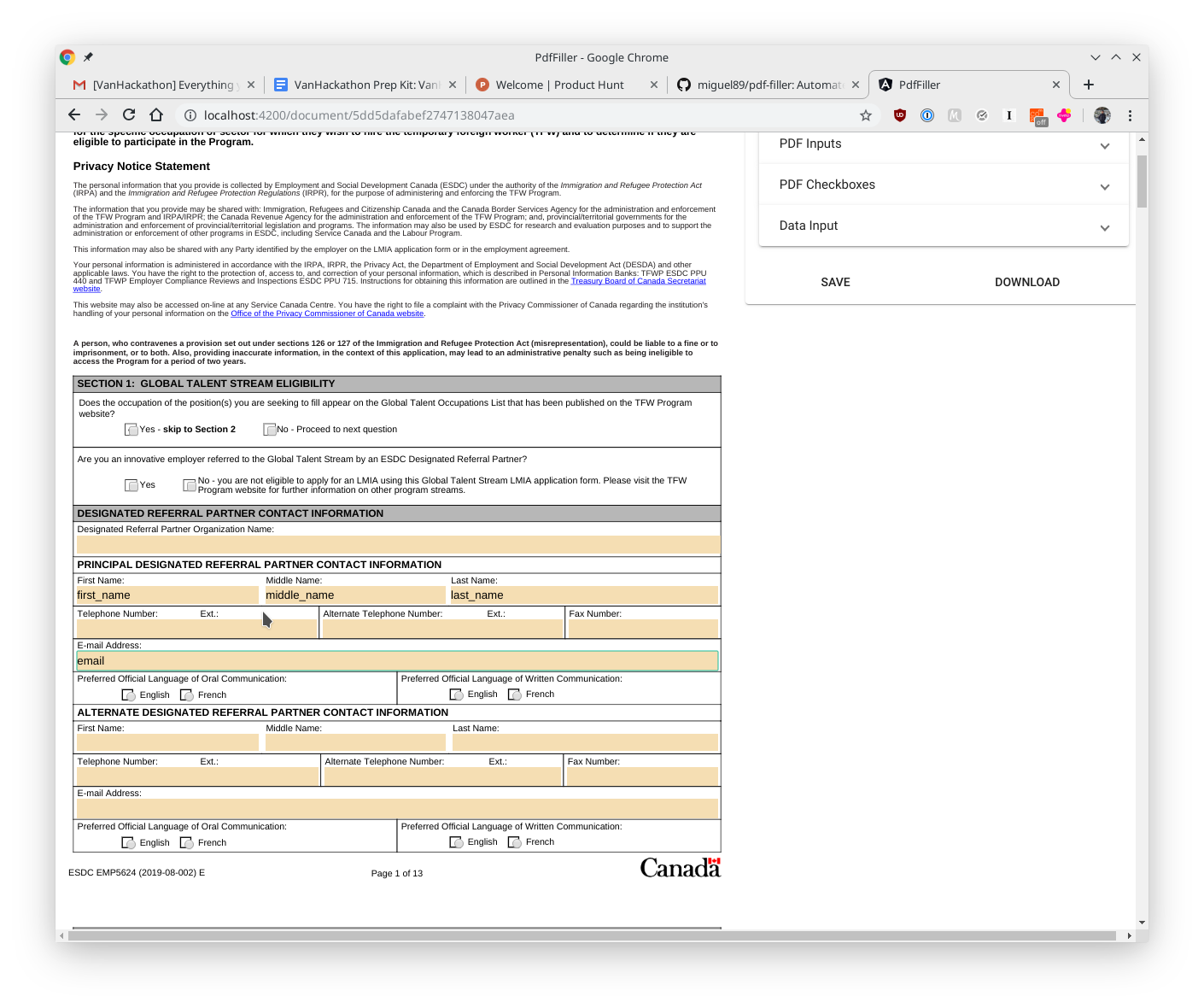Screen dimensions: 1204x1008
Task: Tick French for alternate partner written communication
Action: [x=514, y=842]
